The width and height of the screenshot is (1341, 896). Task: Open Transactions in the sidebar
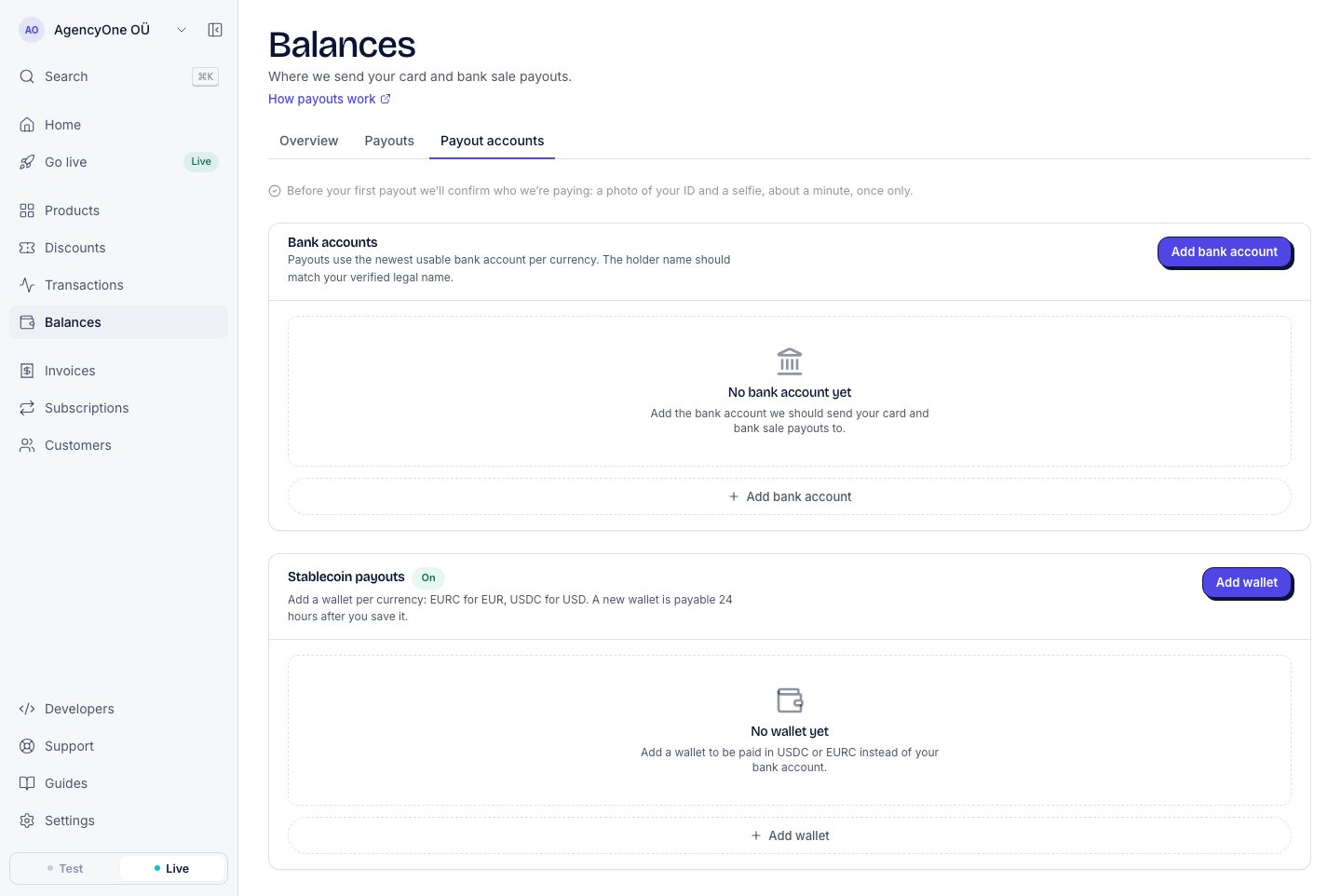coord(118,285)
